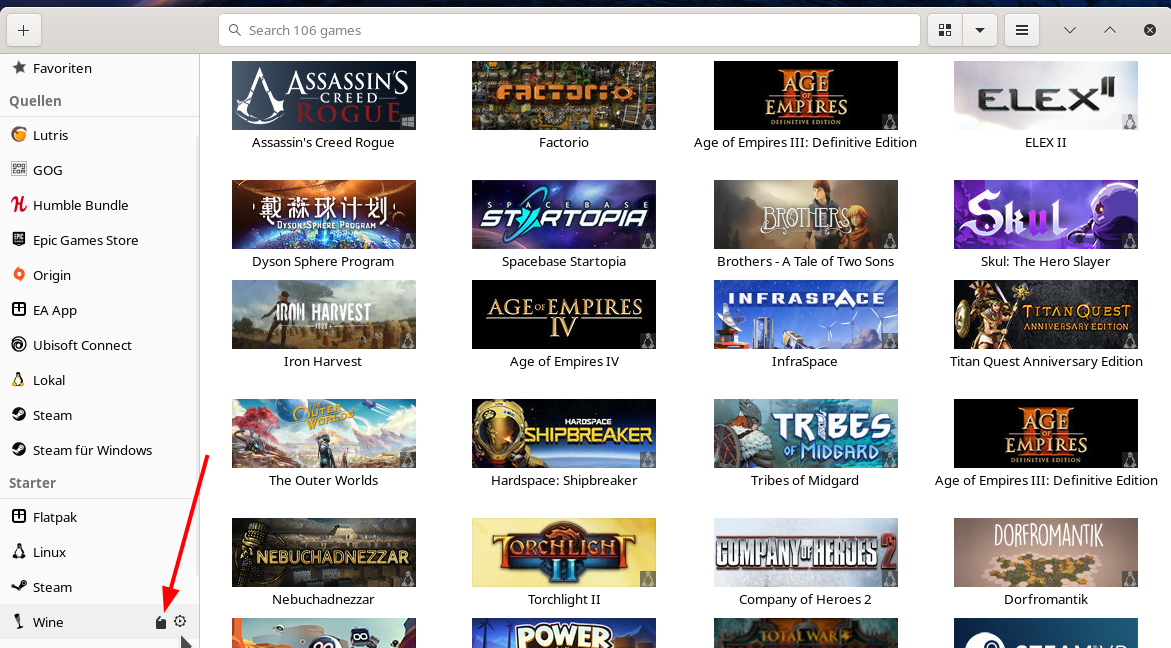Click the Torchlight II title text
The width and height of the screenshot is (1171, 648).
(x=564, y=599)
